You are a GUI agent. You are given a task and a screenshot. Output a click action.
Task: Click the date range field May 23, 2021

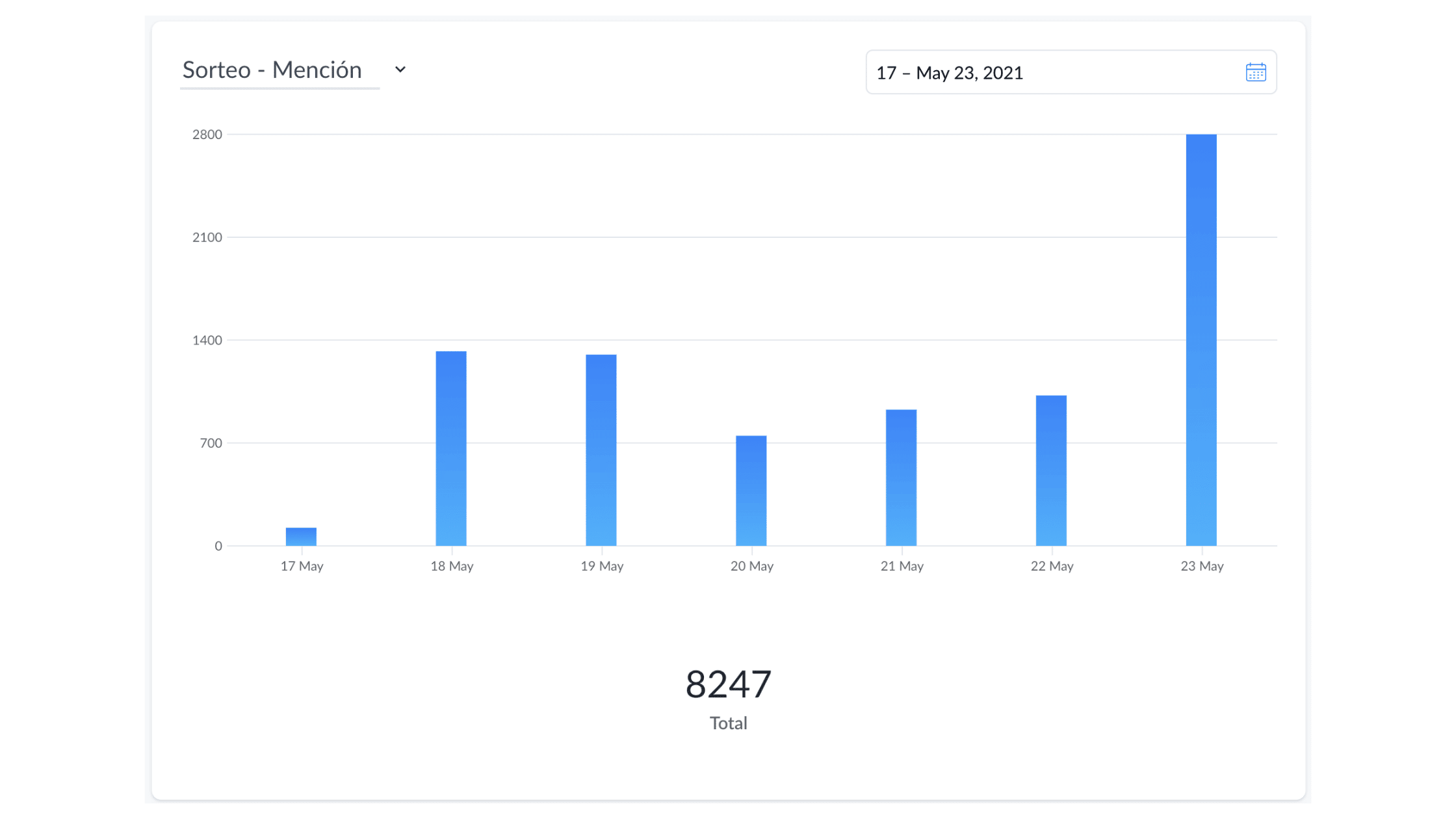click(x=1071, y=72)
